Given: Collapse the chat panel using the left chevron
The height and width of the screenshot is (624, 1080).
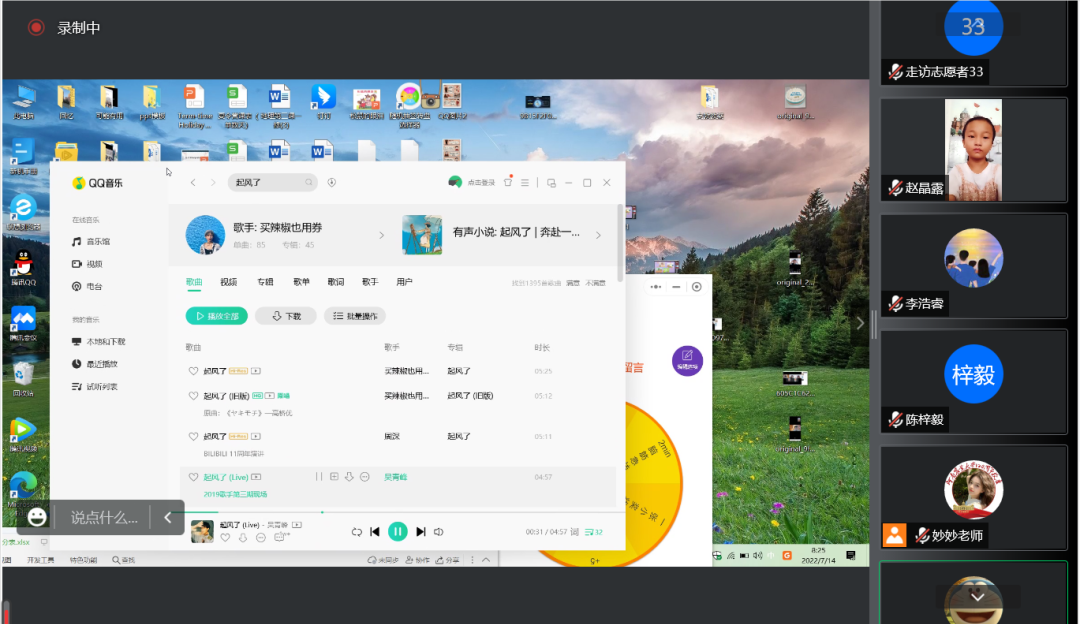Looking at the screenshot, I should (x=167, y=518).
